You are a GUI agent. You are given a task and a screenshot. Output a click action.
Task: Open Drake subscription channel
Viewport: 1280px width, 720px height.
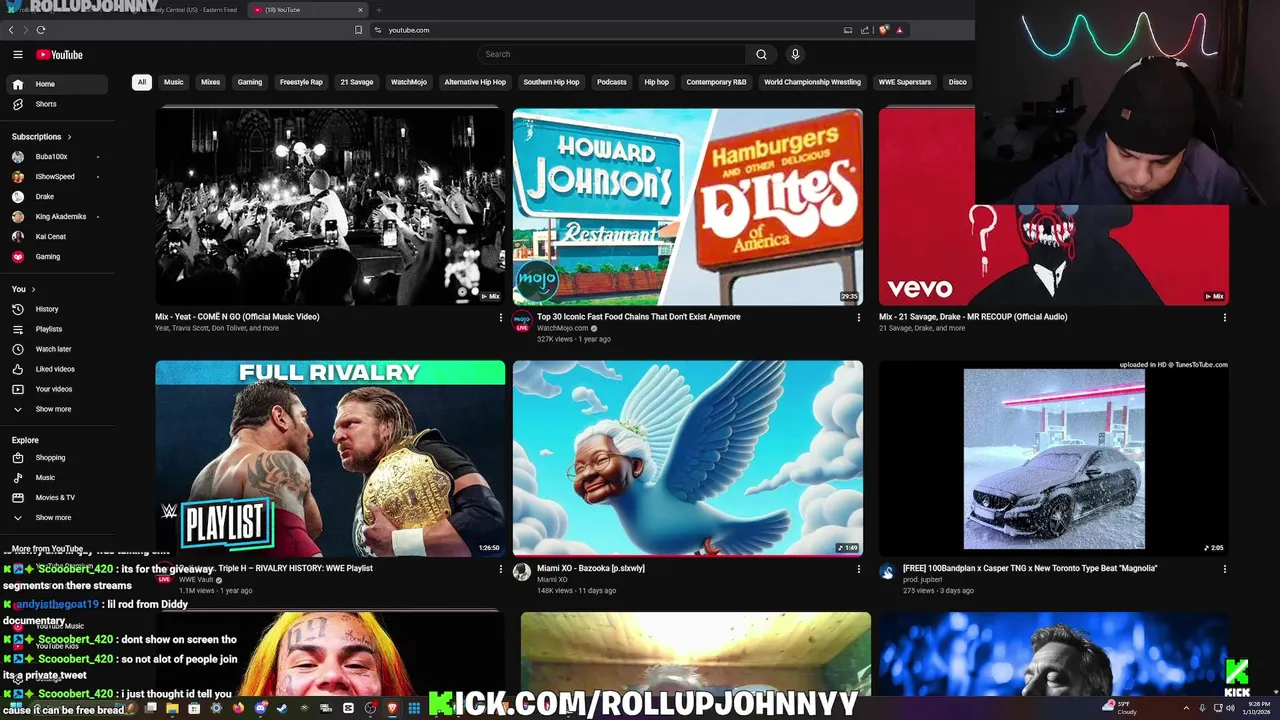coord(58,197)
